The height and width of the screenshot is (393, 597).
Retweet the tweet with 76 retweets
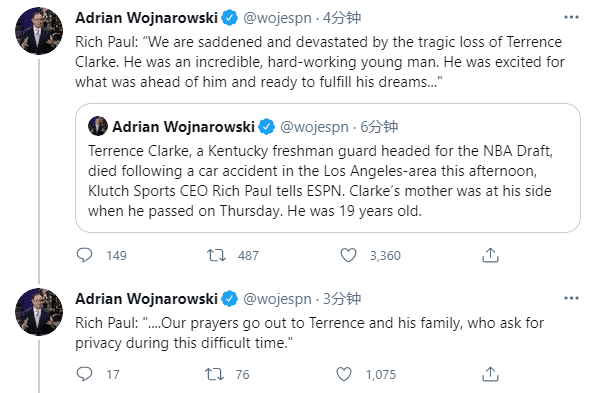point(214,374)
